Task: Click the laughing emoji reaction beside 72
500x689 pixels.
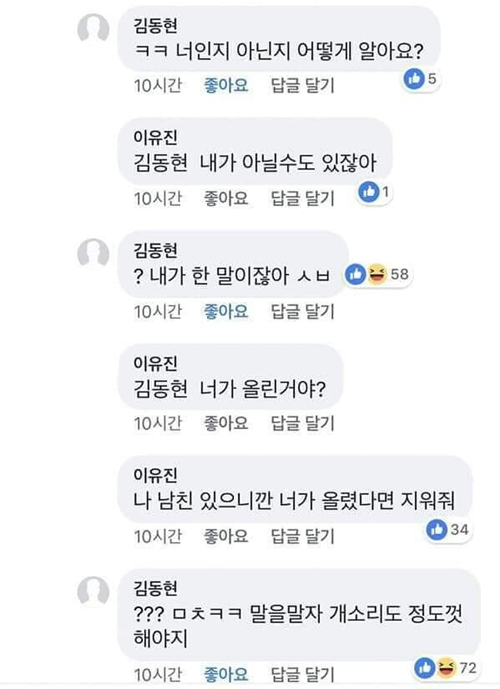Action: tap(446, 668)
